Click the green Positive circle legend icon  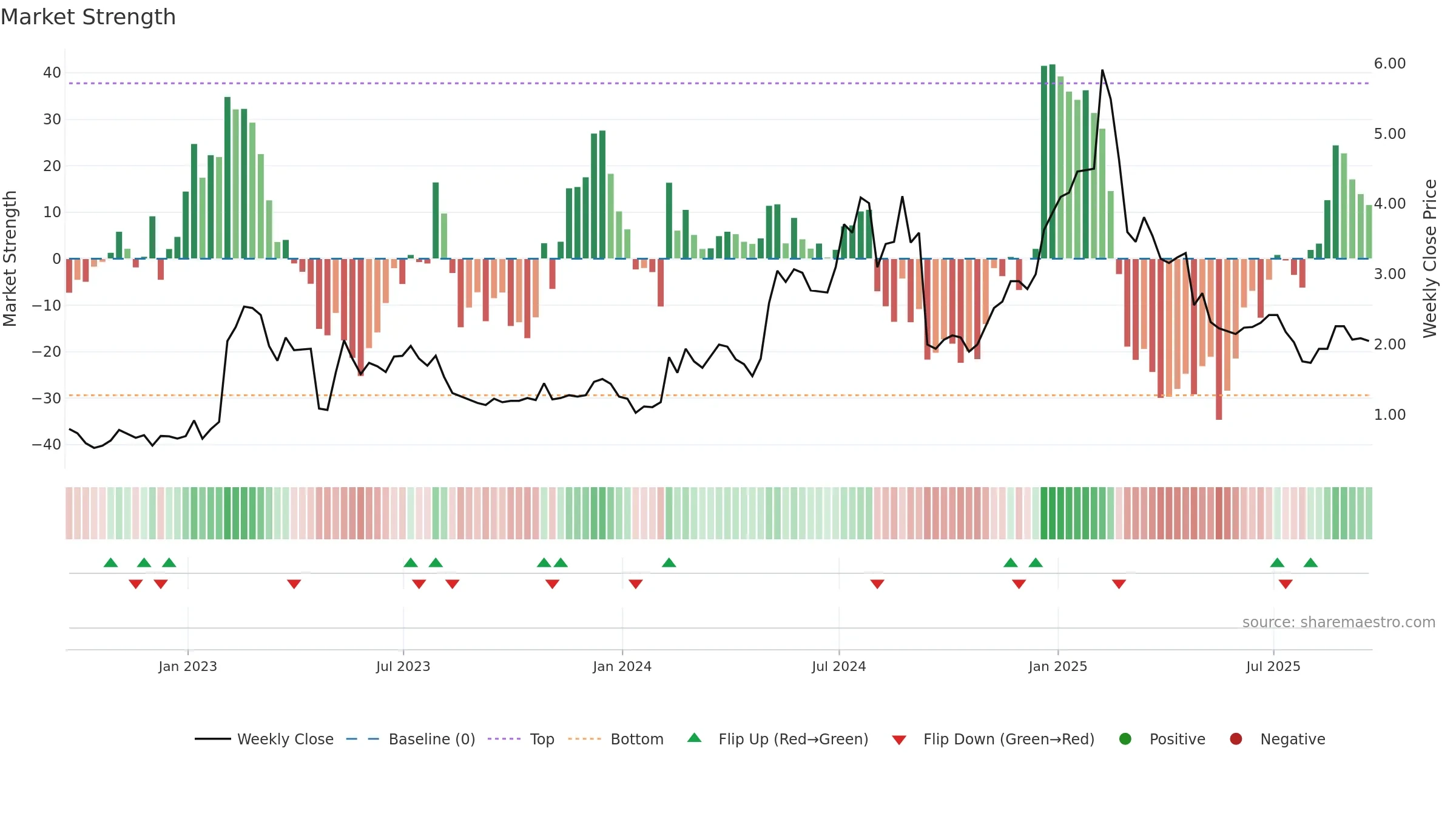click(1125, 739)
